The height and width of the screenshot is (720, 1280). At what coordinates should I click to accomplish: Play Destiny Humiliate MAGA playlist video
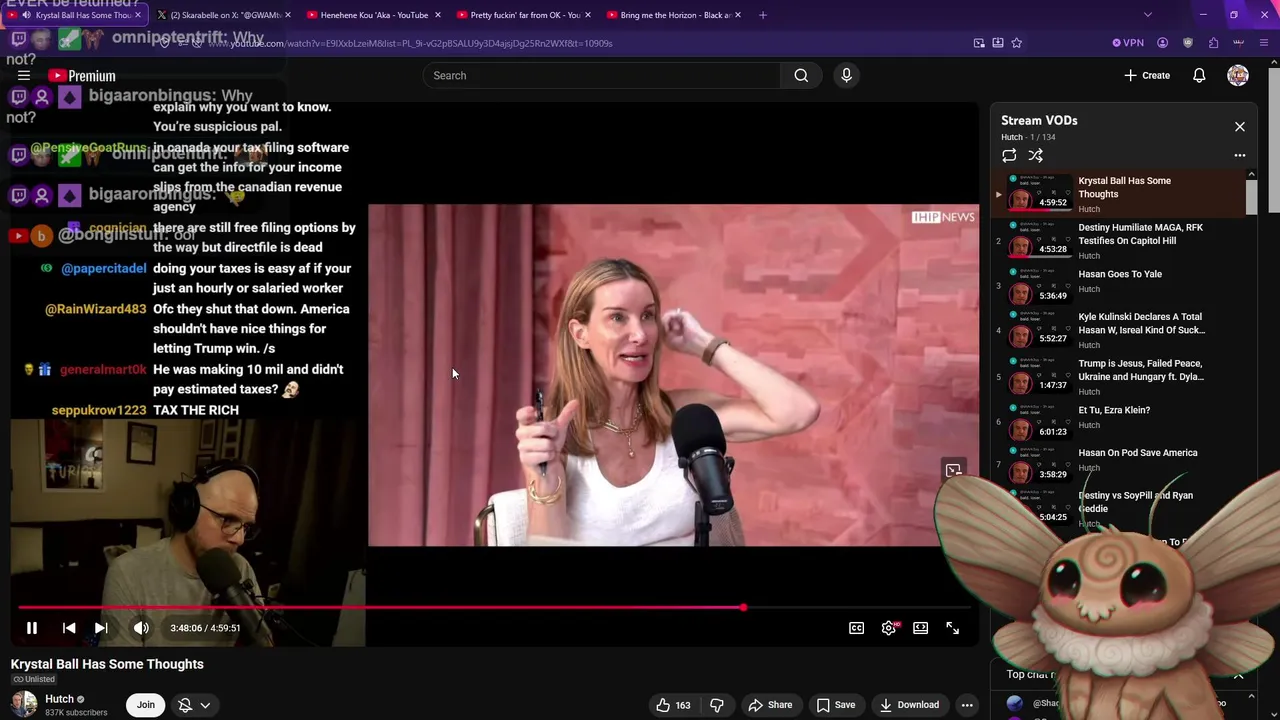(x=1120, y=241)
